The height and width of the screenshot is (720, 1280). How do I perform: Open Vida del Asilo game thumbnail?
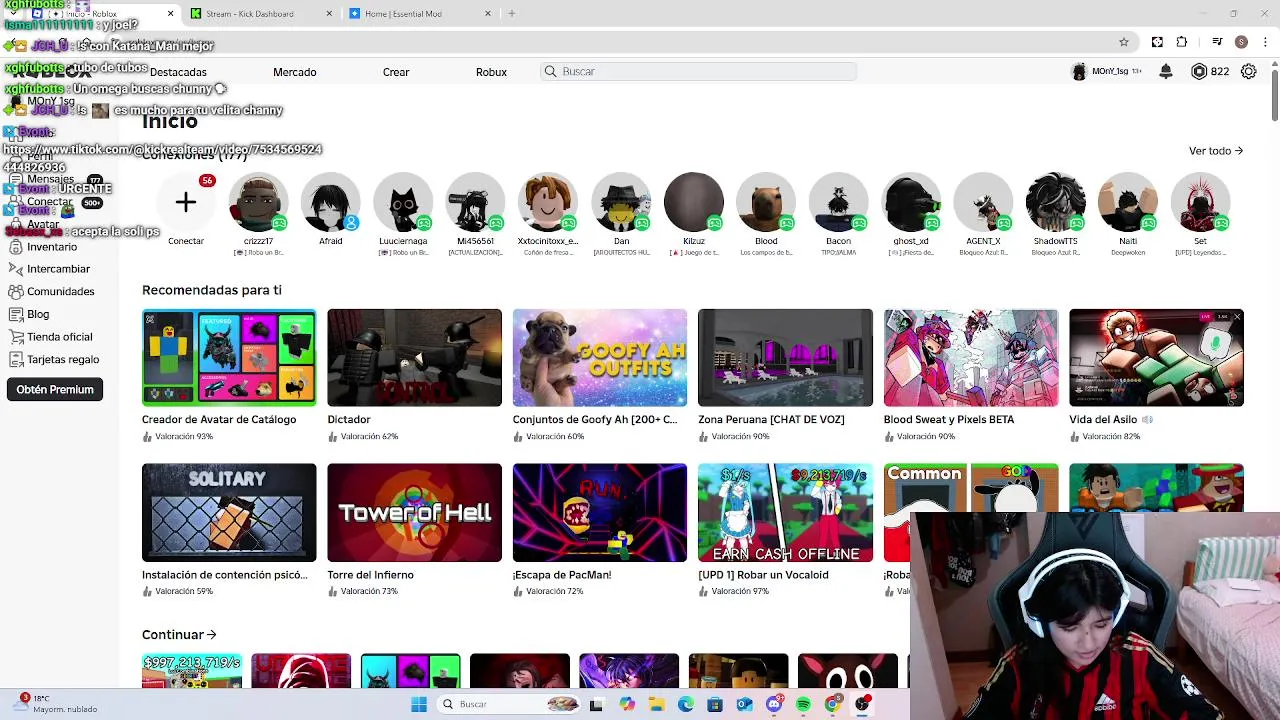[1156, 358]
